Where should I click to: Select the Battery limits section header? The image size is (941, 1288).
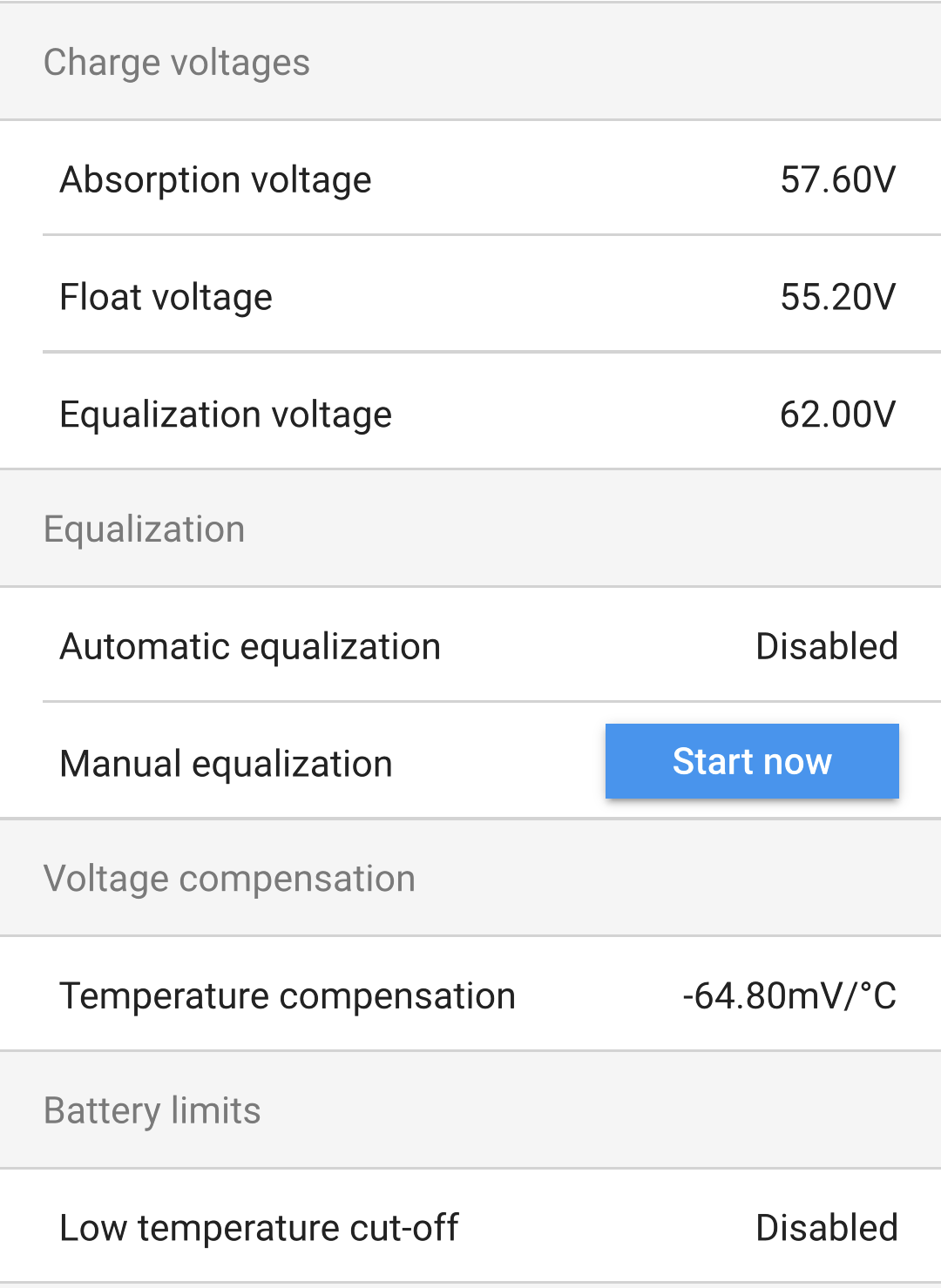coord(152,1111)
